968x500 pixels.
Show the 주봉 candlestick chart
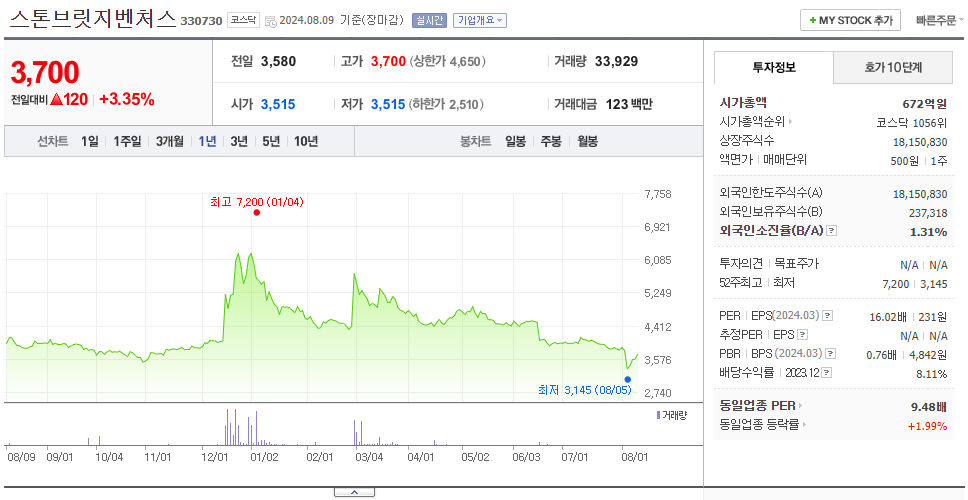pos(551,141)
